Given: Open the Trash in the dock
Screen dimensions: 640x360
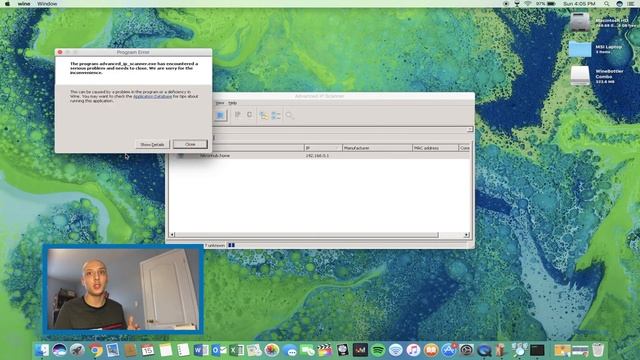Looking at the screenshot, I should [x=598, y=350].
